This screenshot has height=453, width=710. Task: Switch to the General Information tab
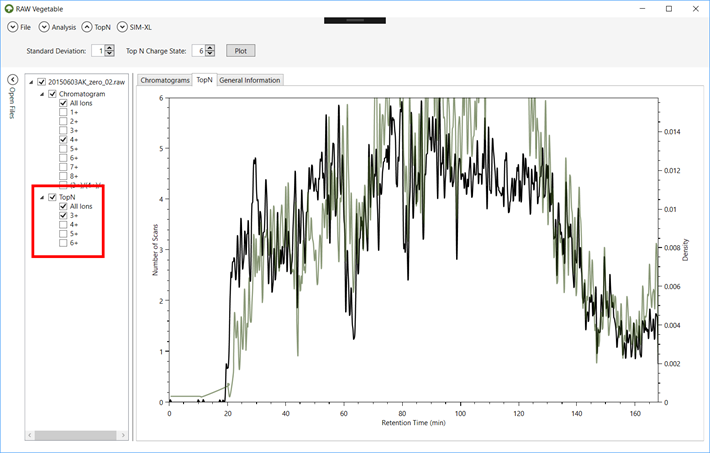250,80
